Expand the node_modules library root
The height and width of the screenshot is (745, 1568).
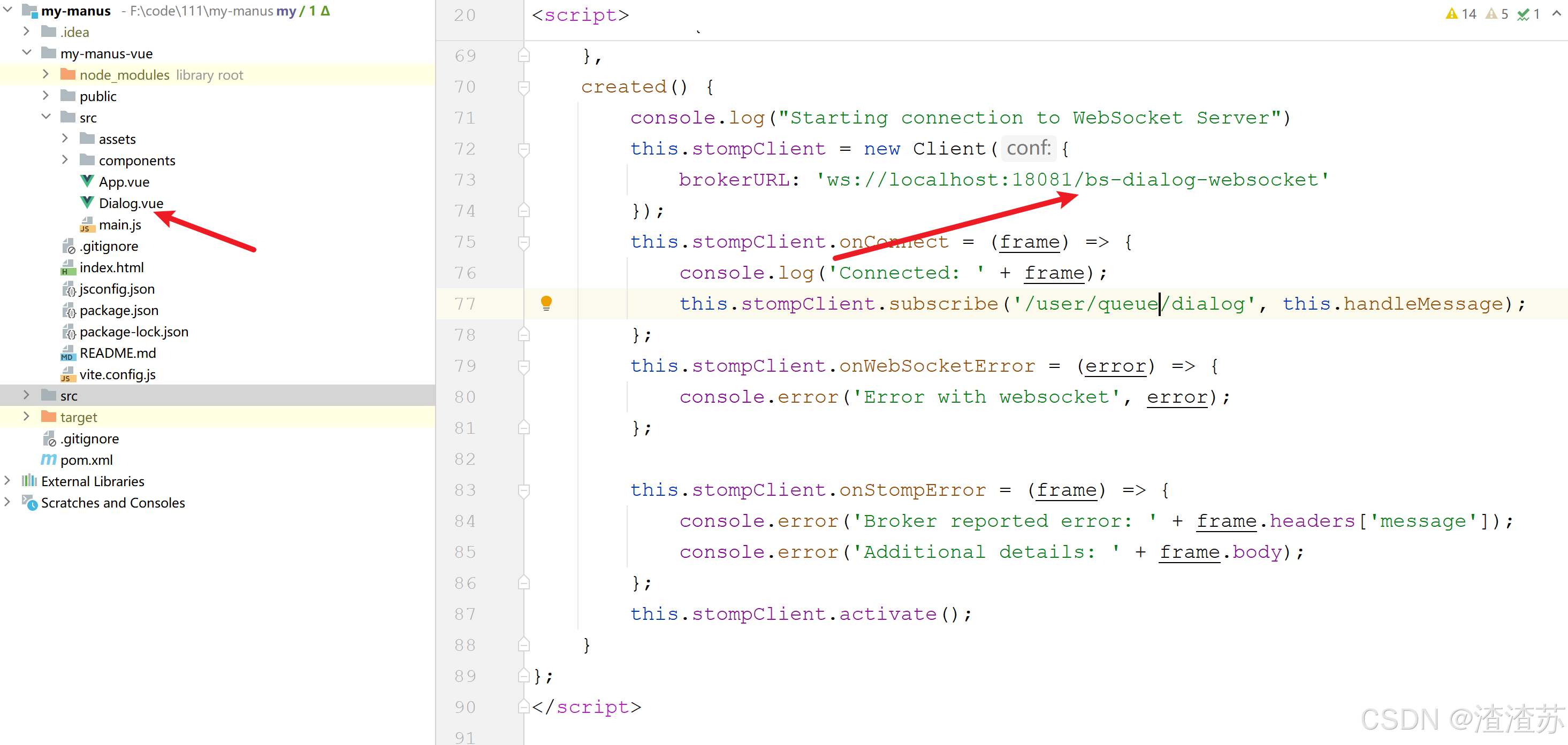click(x=46, y=74)
